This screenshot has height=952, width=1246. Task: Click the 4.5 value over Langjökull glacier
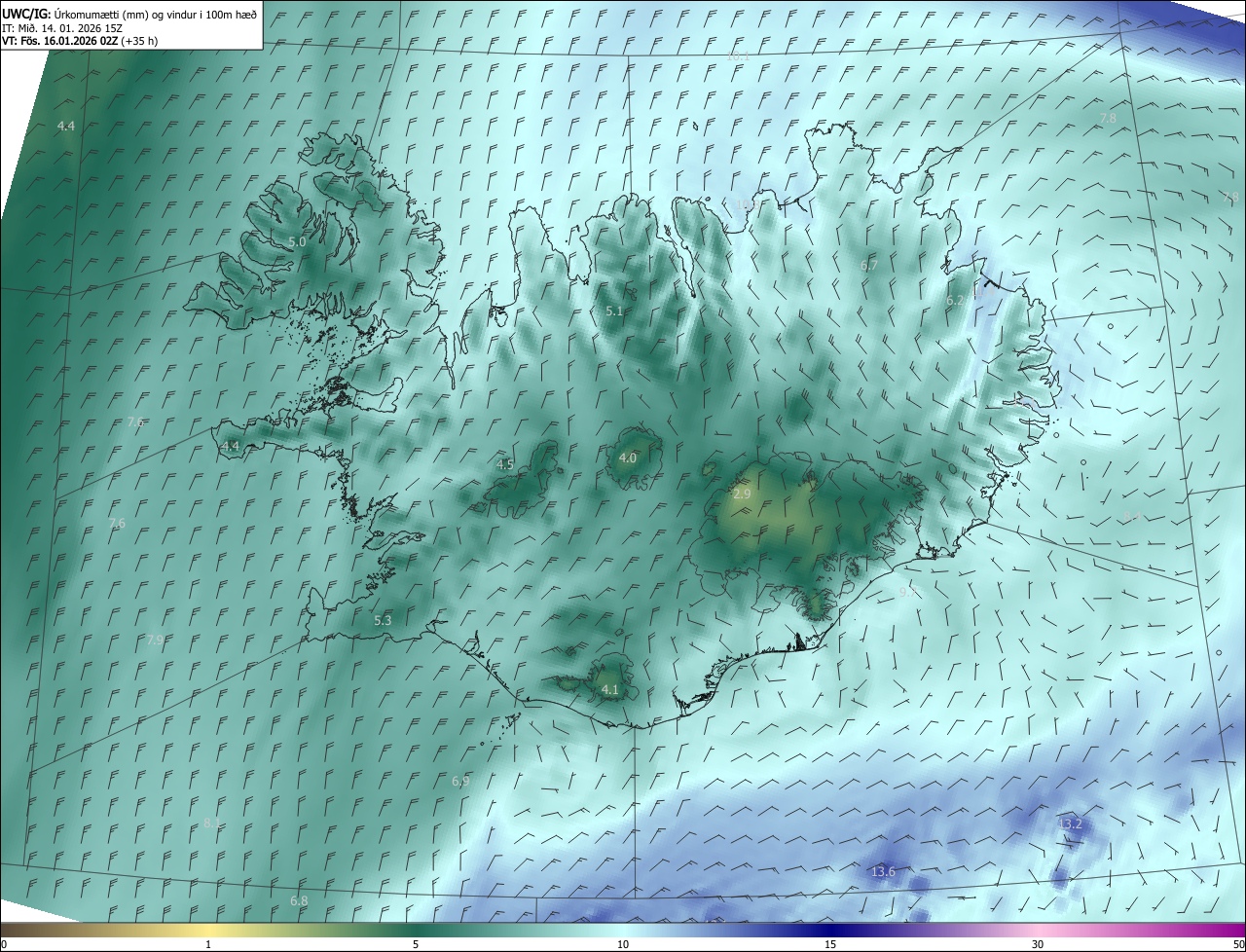click(505, 464)
